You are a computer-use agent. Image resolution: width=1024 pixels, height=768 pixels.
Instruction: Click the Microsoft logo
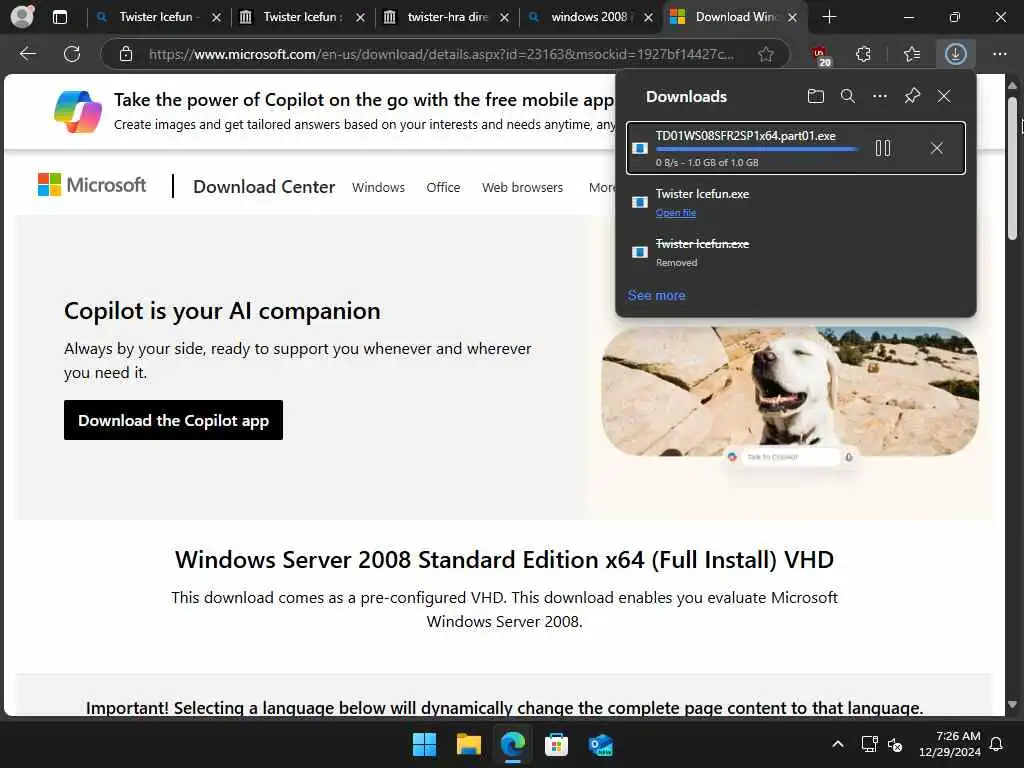92,185
